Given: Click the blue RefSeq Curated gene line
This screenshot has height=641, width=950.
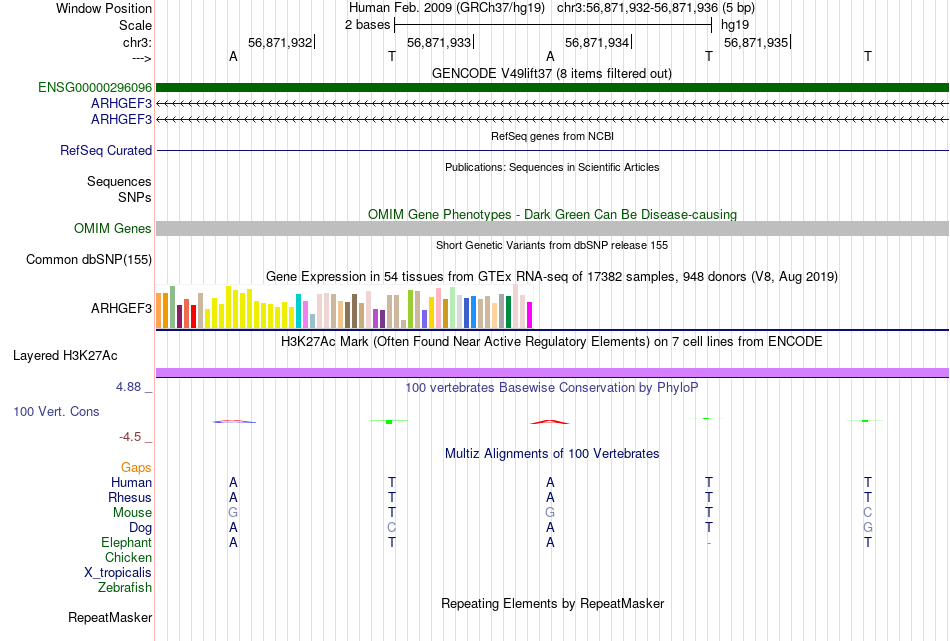Looking at the screenshot, I should 552,150.
